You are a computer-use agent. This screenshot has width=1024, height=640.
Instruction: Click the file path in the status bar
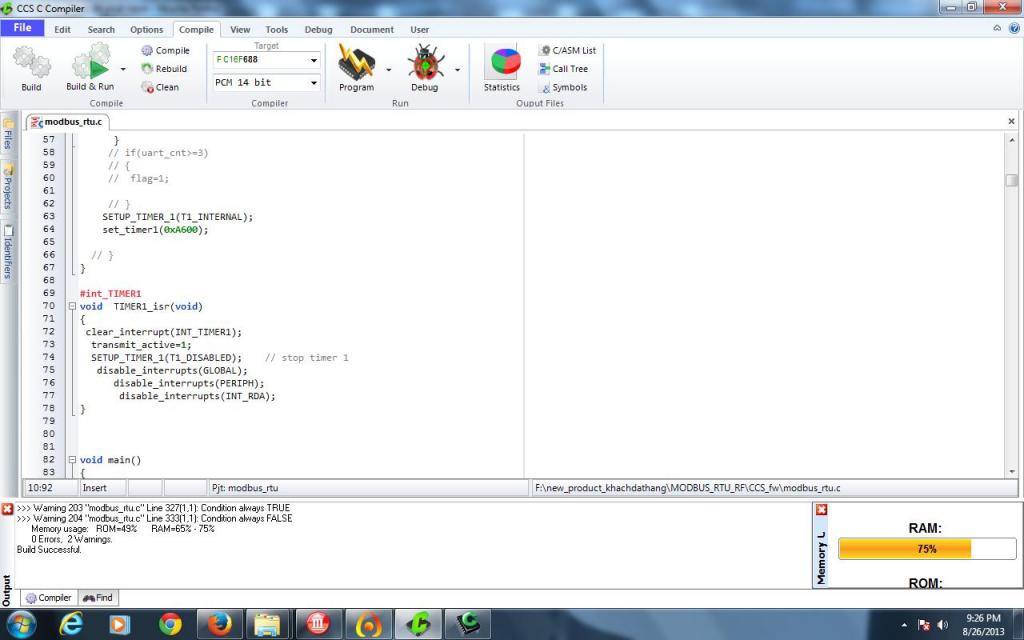tap(688, 488)
